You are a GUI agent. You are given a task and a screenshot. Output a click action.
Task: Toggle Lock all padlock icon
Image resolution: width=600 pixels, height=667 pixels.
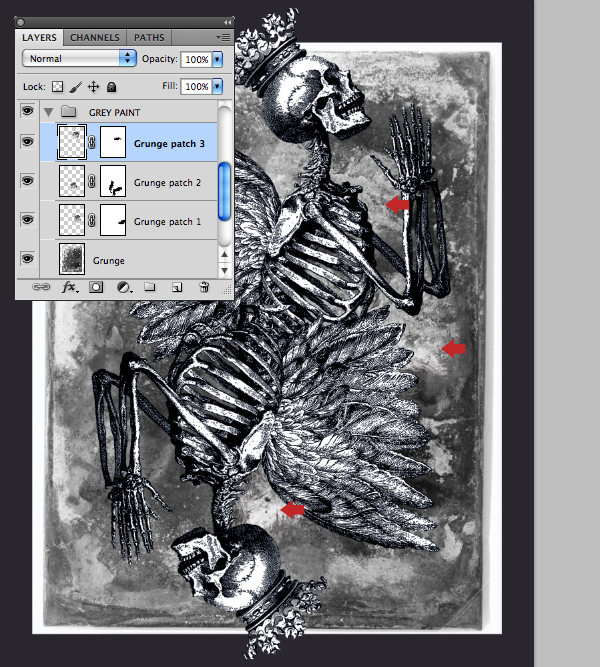tap(111, 87)
